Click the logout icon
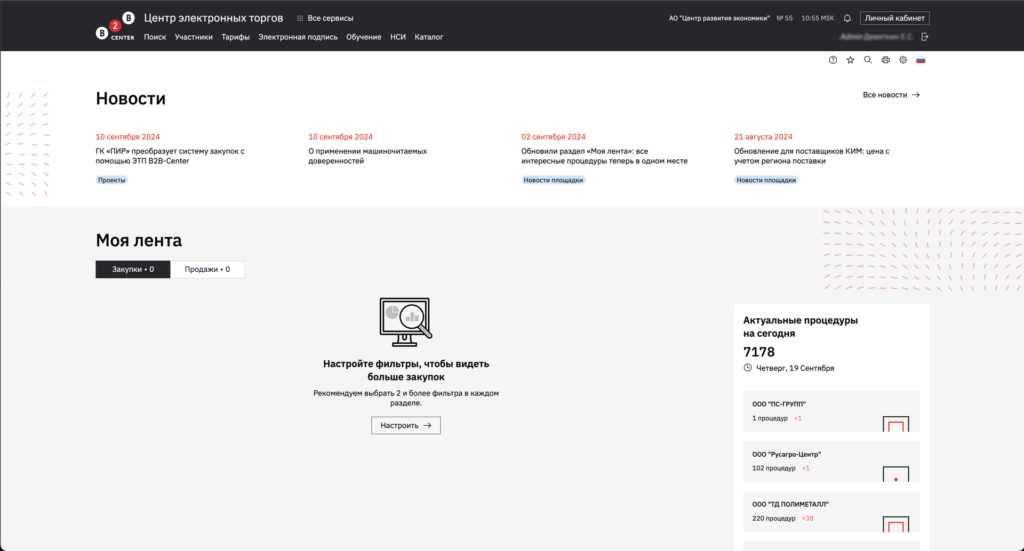This screenshot has height=551, width=1024. [x=924, y=37]
